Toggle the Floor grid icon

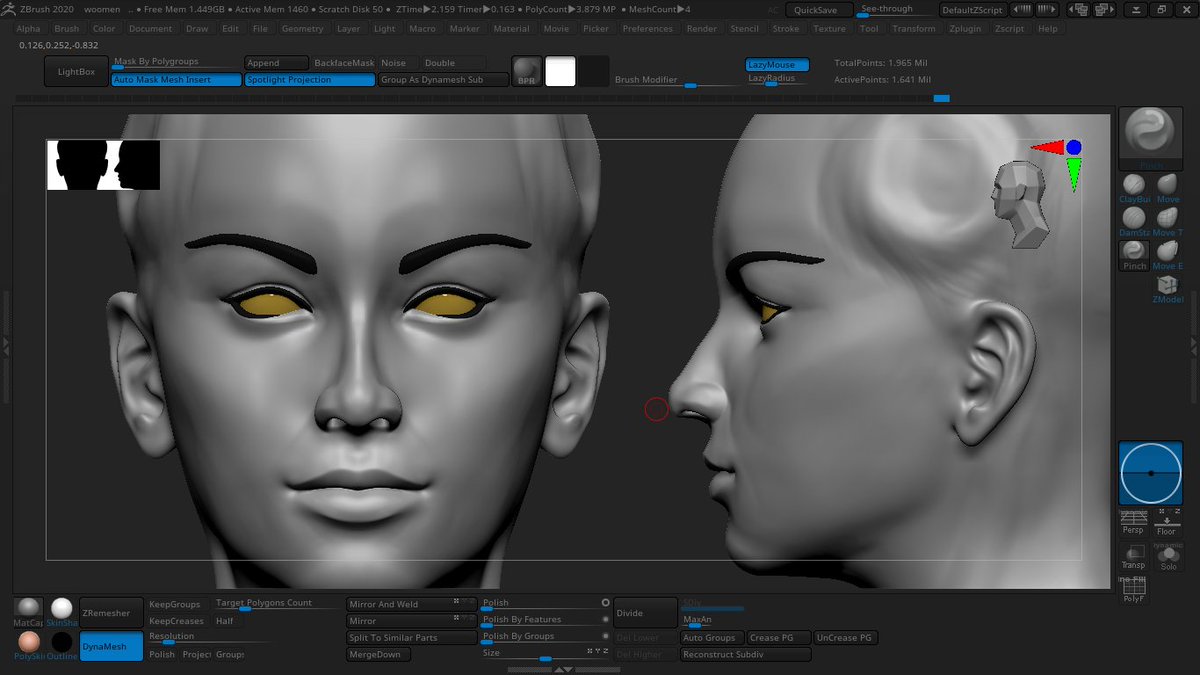(x=1167, y=522)
